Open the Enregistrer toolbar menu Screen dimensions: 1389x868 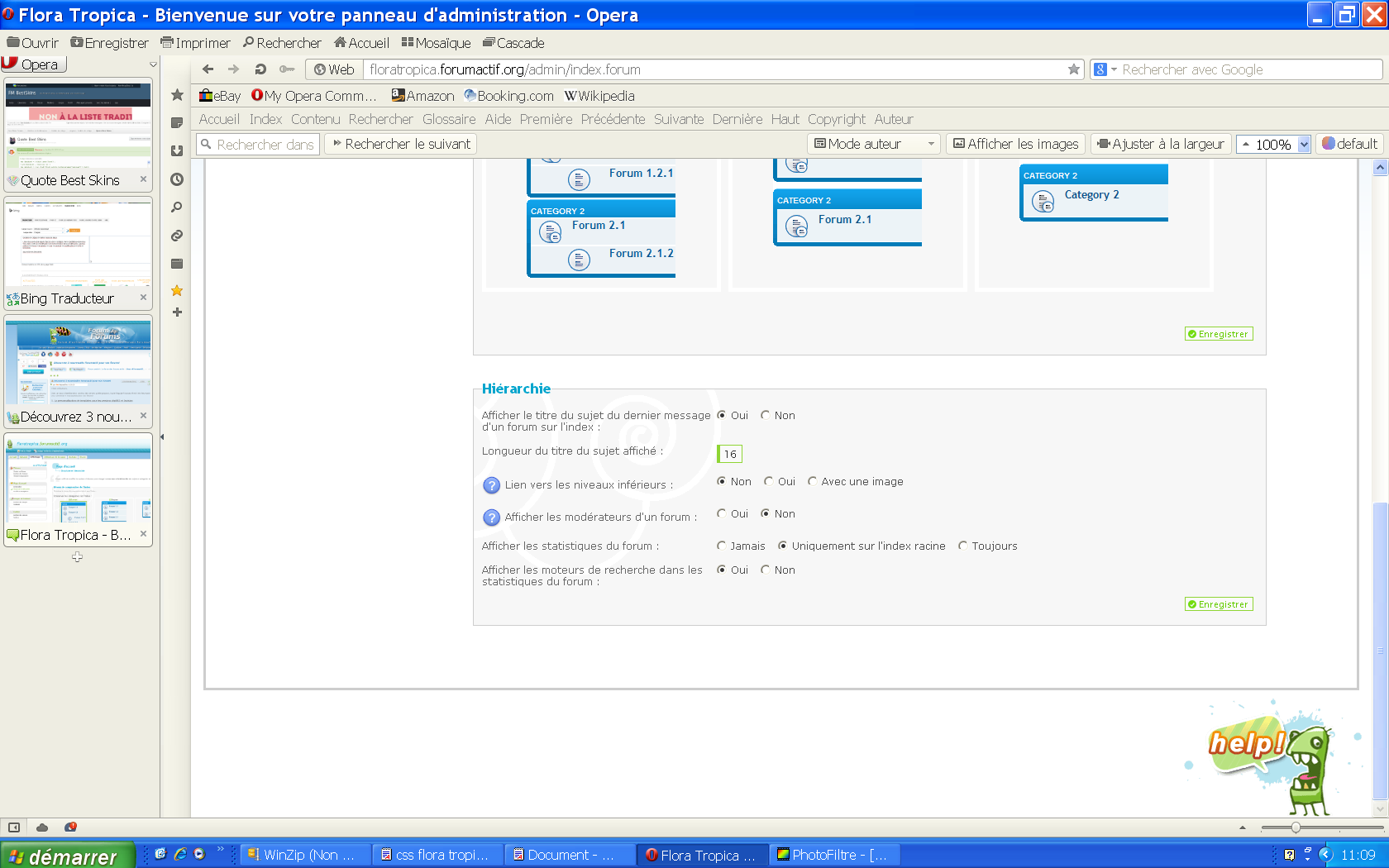(x=110, y=43)
